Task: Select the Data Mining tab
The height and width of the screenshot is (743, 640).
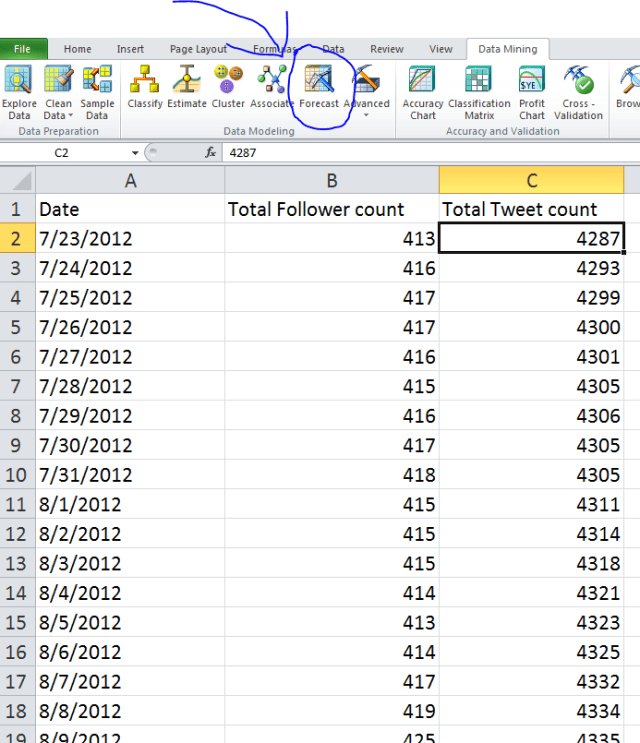Action: point(507,49)
